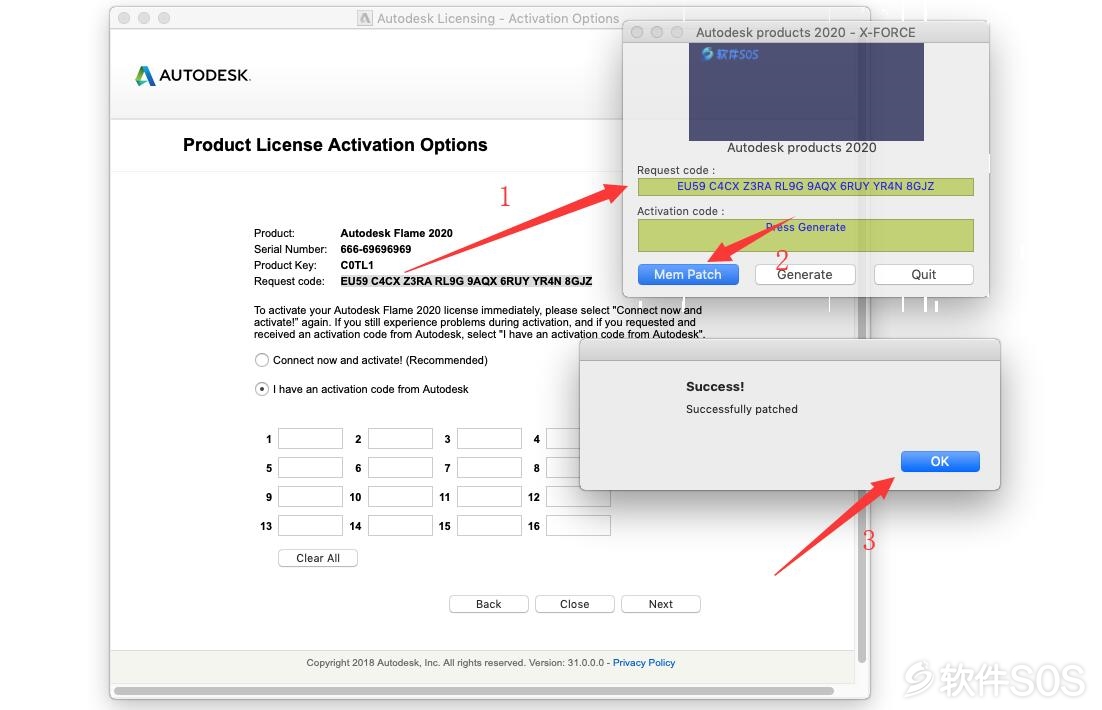Select Connect now and activate radio option
Image resolution: width=1102 pixels, height=710 pixels.
261,360
